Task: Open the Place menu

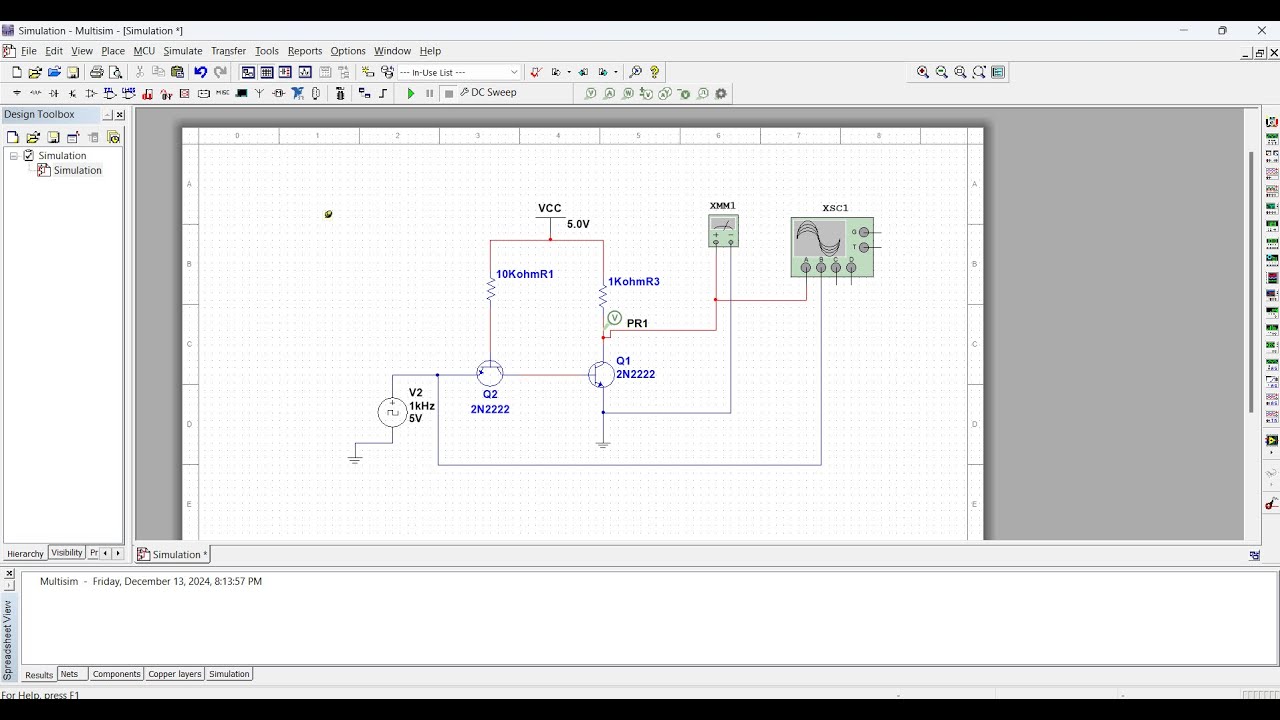Action: (113, 51)
